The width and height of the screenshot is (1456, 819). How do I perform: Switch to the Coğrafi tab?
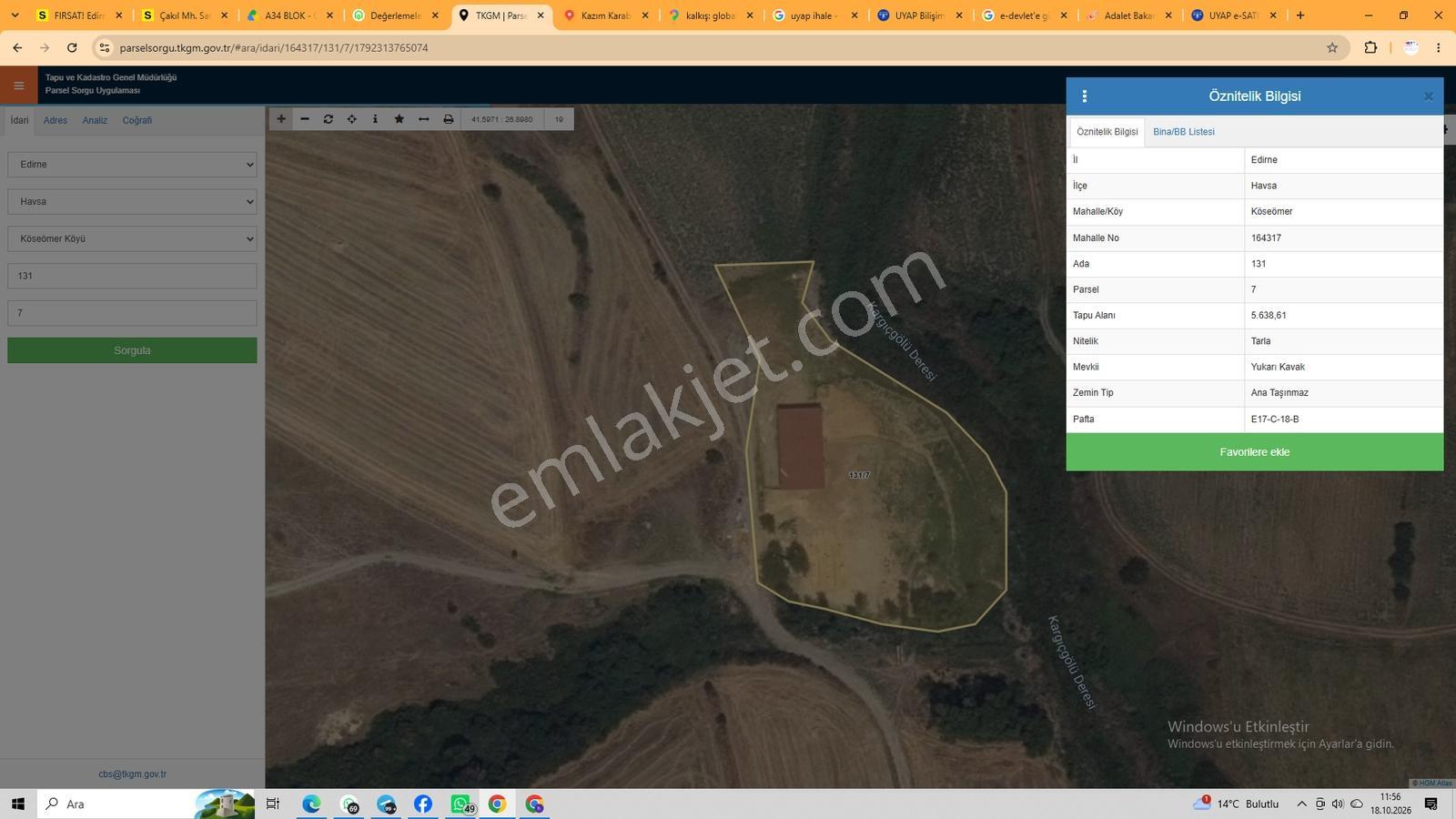click(x=137, y=120)
